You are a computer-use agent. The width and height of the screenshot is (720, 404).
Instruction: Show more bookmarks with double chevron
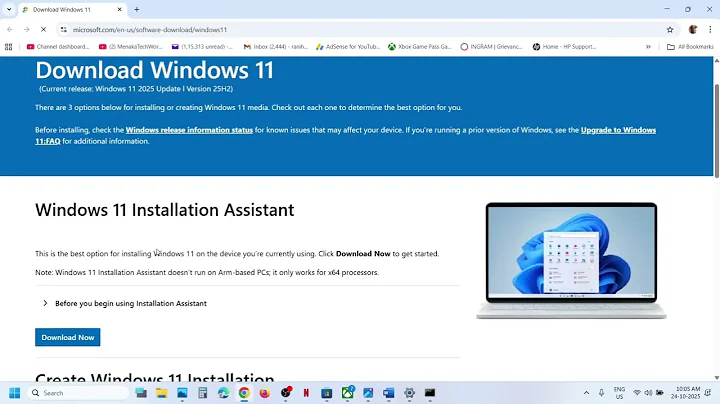click(648, 46)
